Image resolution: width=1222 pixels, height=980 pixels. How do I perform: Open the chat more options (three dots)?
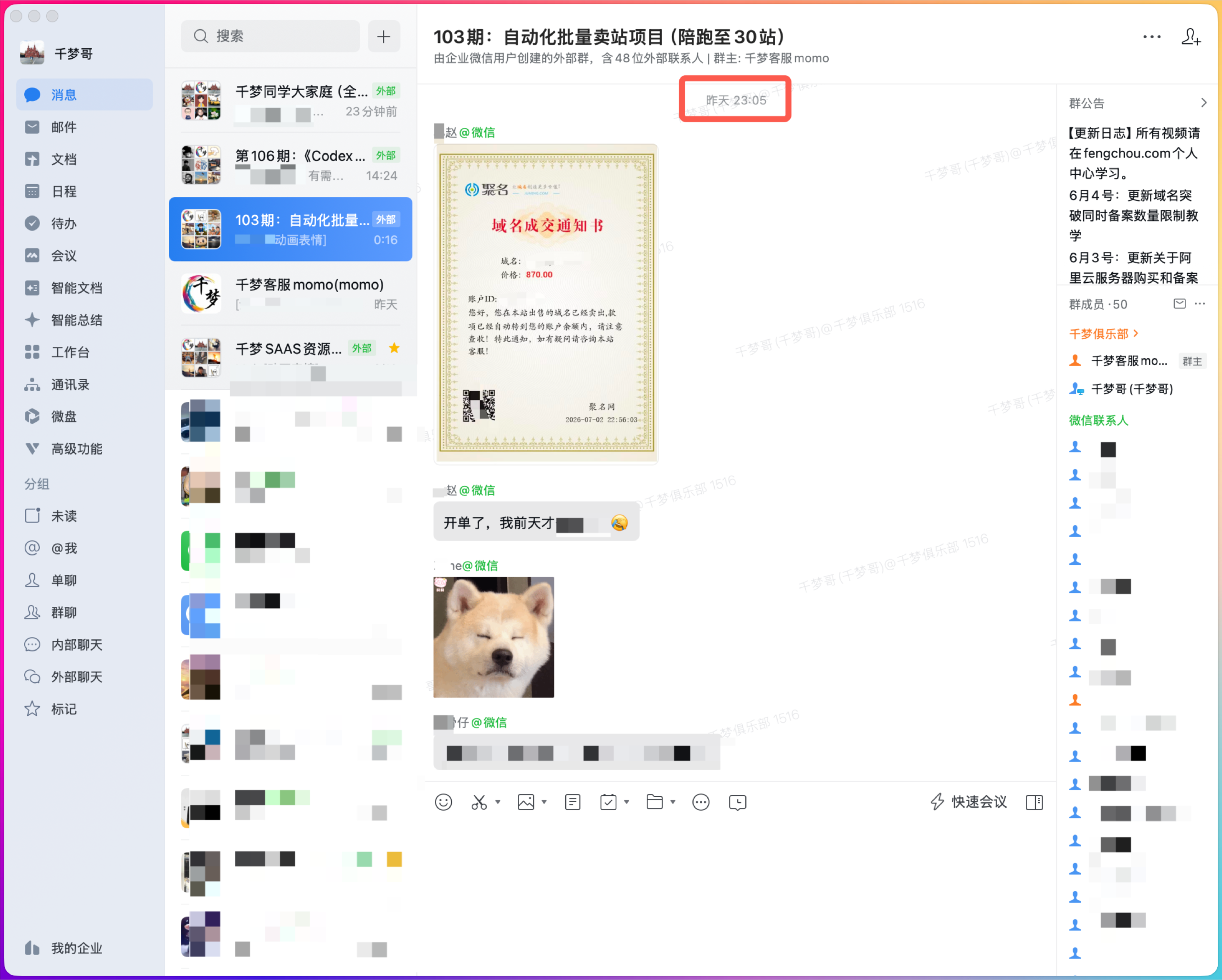tap(1152, 37)
